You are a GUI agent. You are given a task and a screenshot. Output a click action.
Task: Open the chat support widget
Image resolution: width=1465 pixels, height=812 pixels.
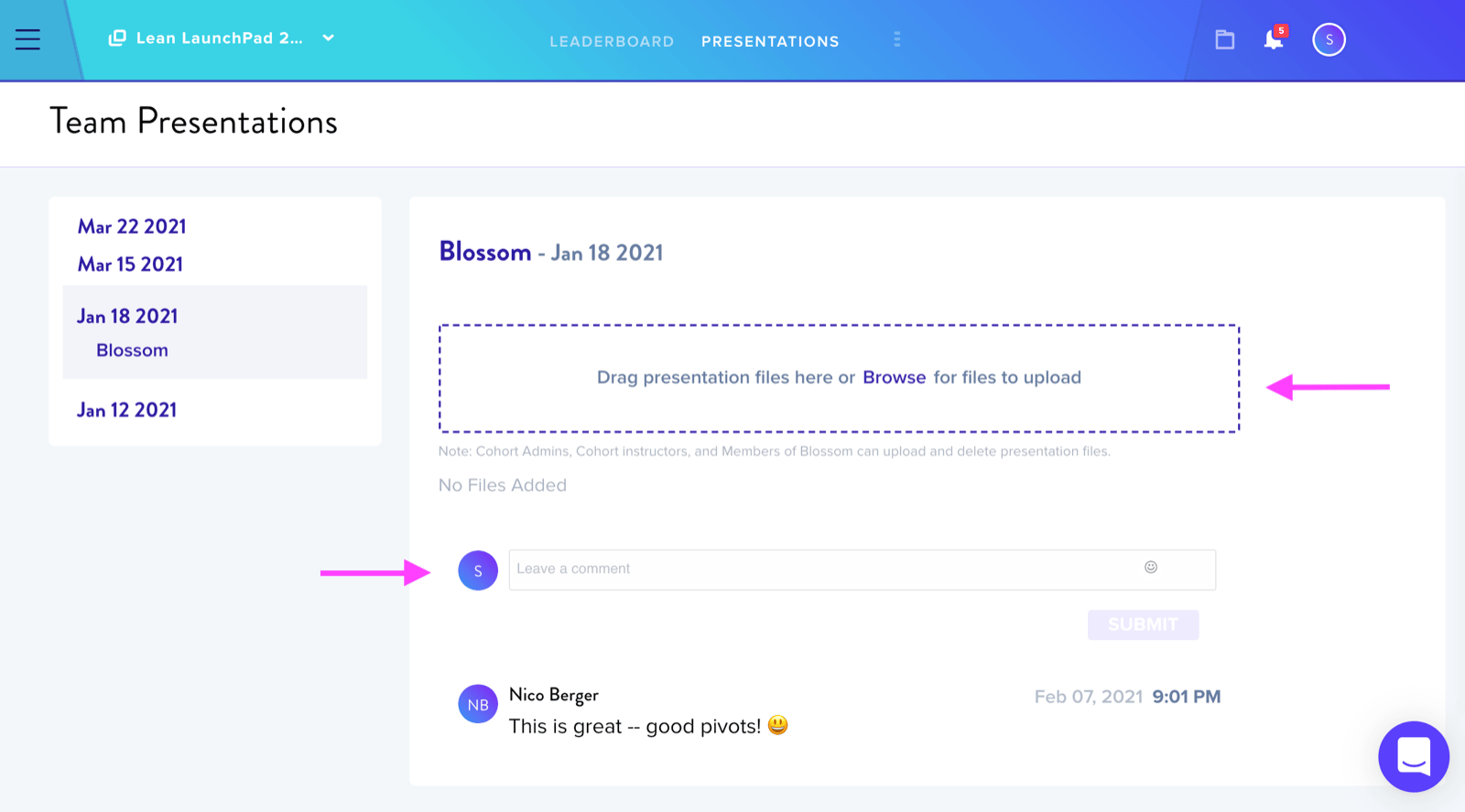1414,756
